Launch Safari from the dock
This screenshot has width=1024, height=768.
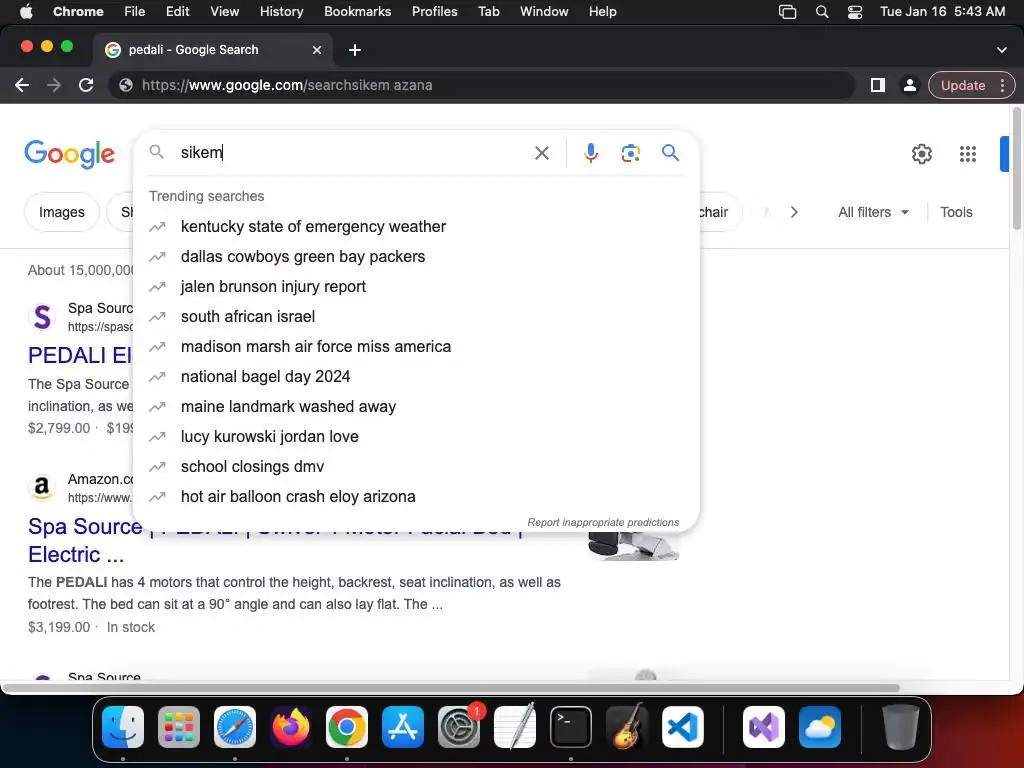click(235, 727)
